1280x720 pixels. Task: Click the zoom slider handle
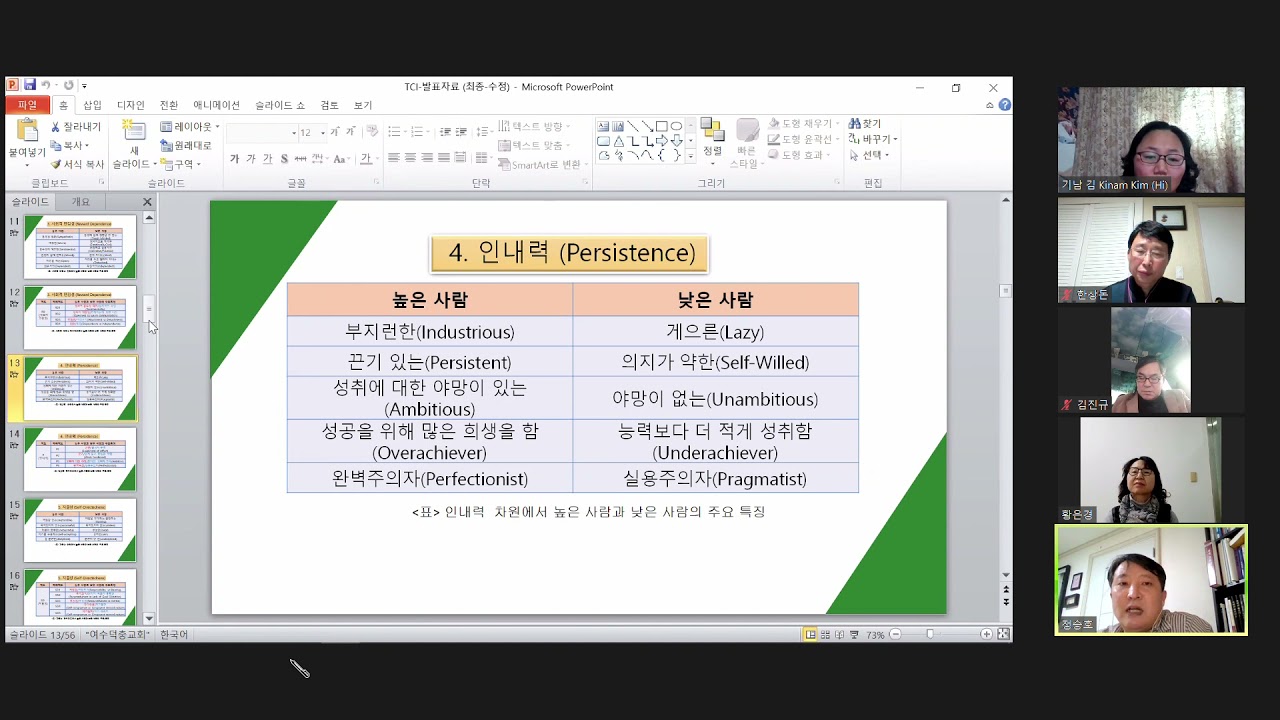coord(930,634)
